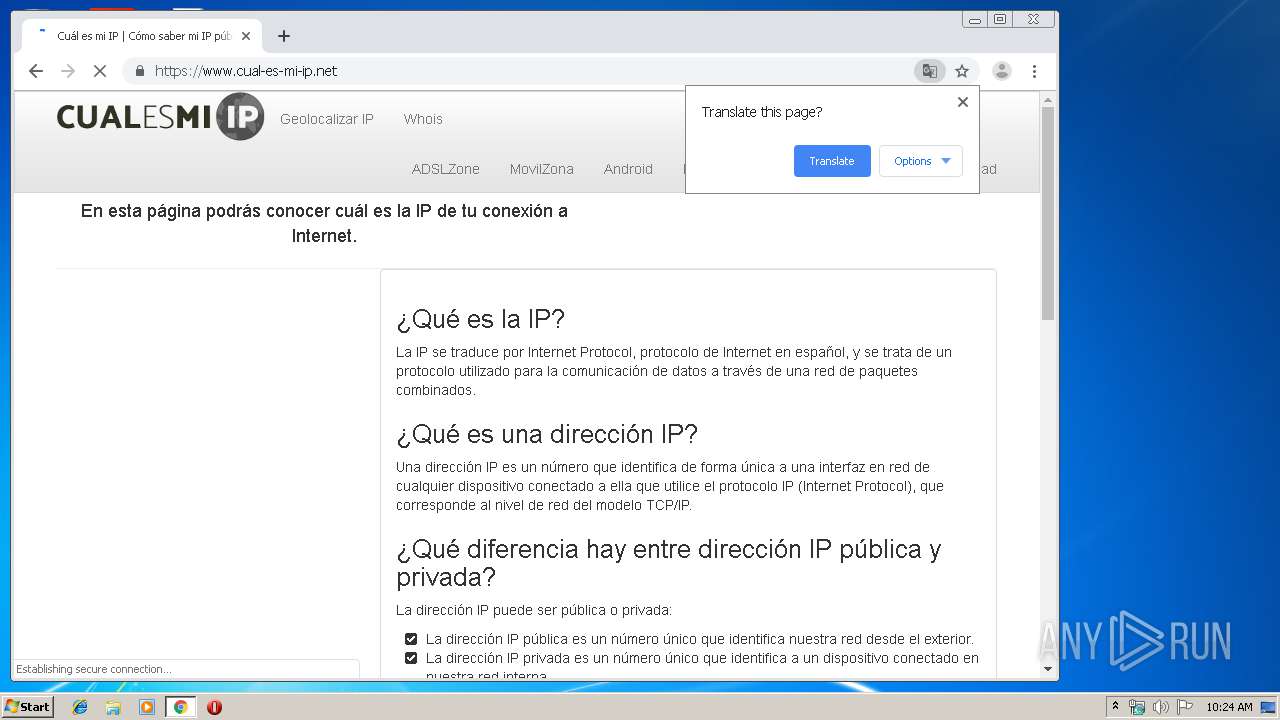
Task: Open Windows Explorer folder in taskbar
Action: click(x=113, y=707)
